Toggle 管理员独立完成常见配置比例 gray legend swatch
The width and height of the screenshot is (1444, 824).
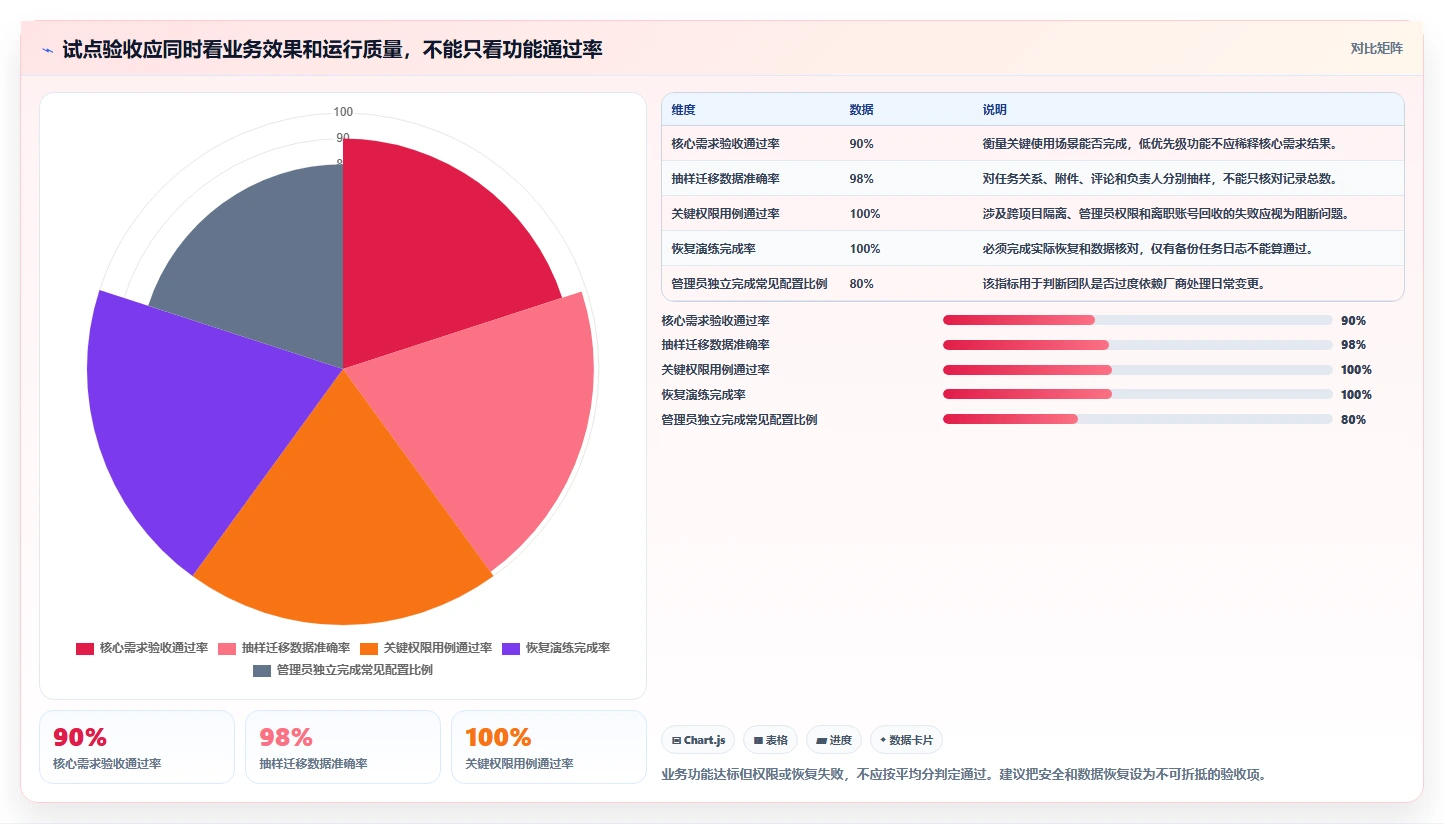pyautogui.click(x=262, y=670)
